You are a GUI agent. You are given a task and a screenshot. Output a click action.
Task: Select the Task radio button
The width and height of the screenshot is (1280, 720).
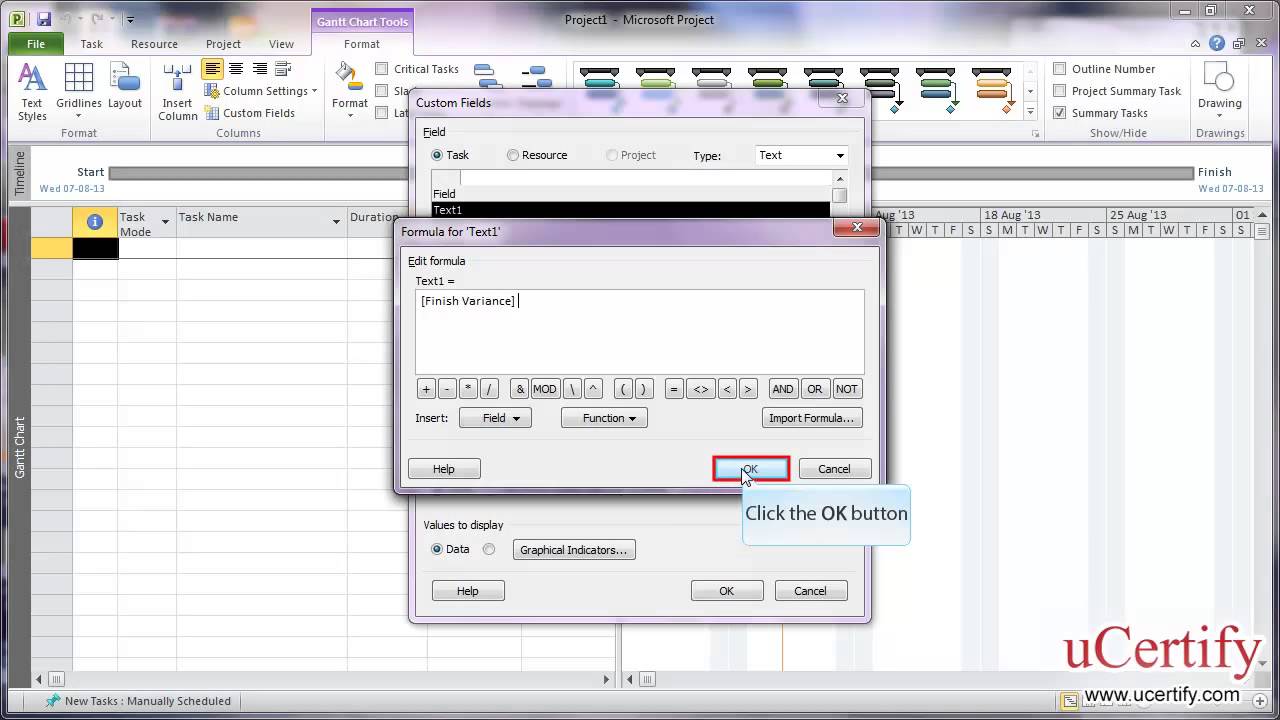click(x=437, y=155)
